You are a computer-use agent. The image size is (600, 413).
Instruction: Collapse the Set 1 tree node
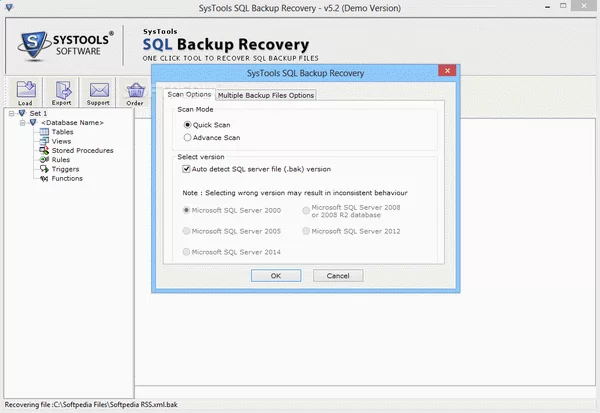coord(11,113)
